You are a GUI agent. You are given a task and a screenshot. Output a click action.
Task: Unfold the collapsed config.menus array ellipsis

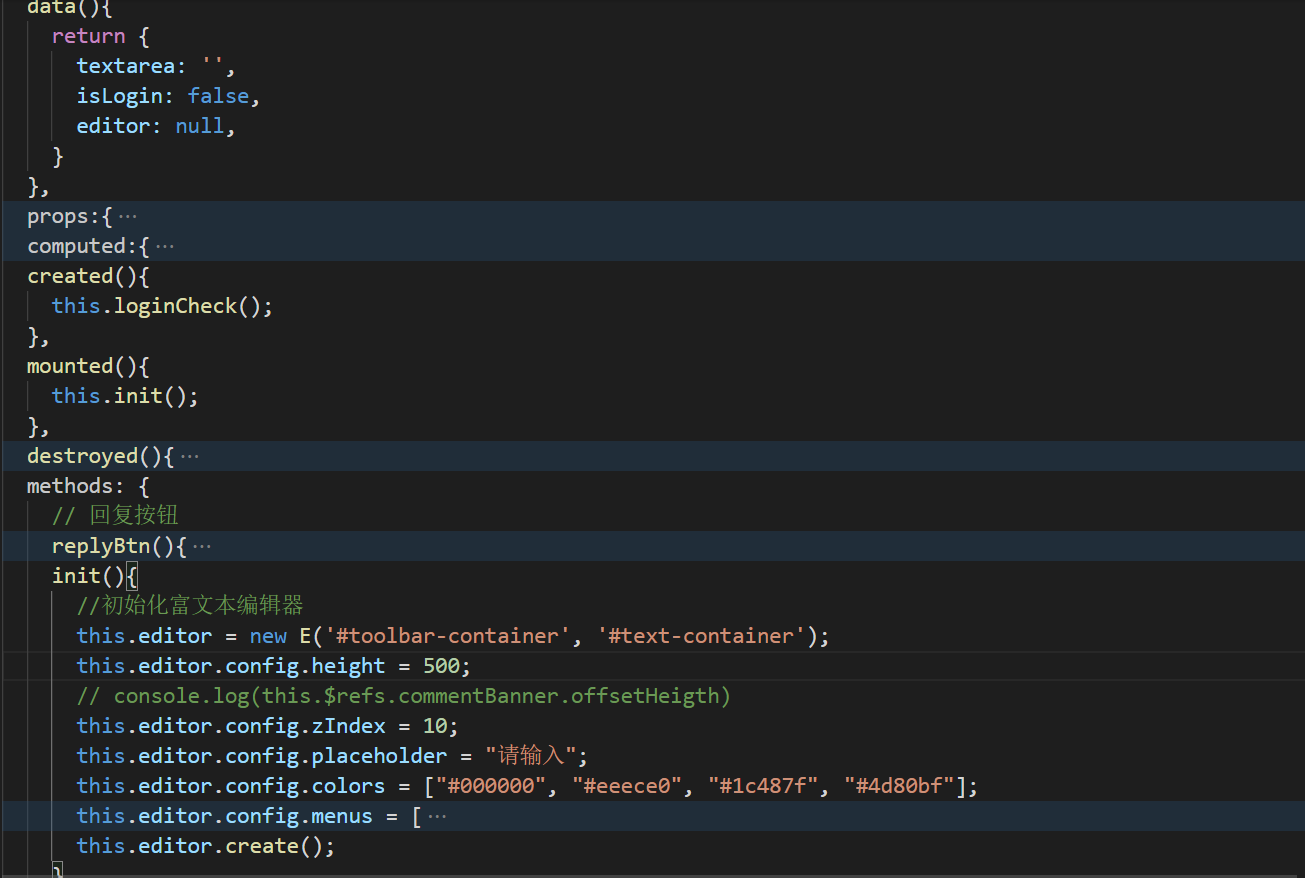coord(436,816)
